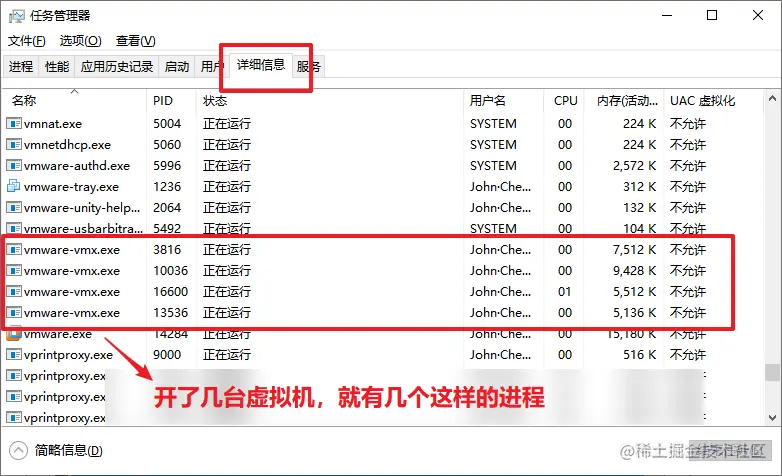Screen dimensions: 782x476
Task: Click PID value 16600
Action: click(171, 291)
